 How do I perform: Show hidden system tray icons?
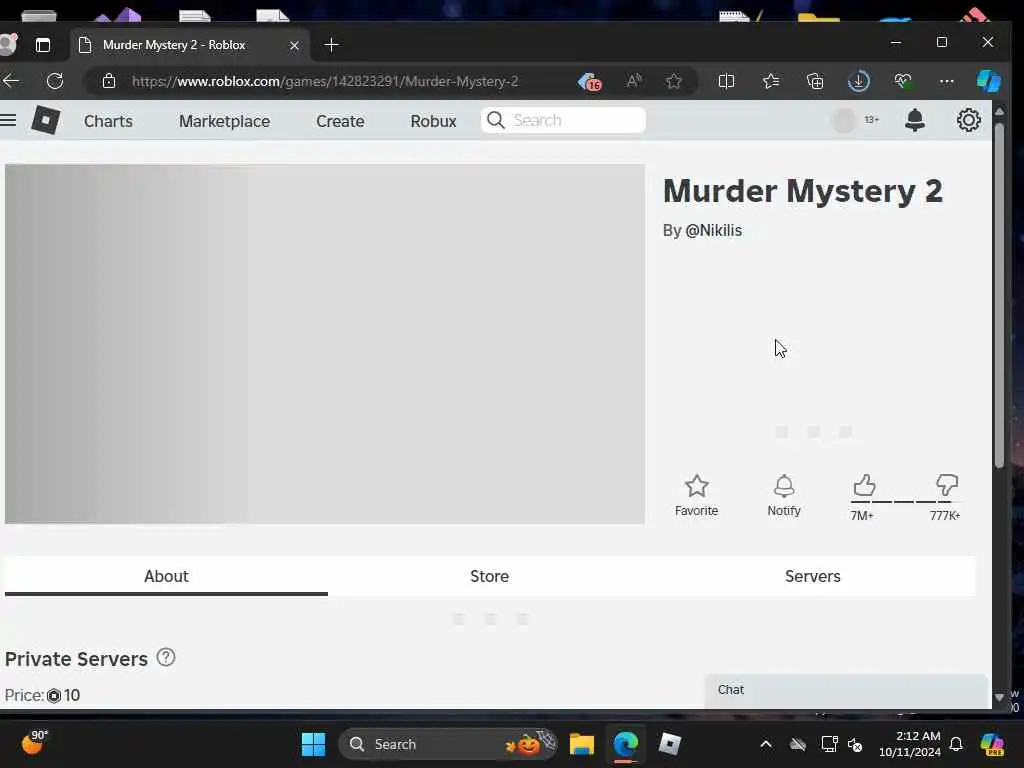click(x=765, y=744)
